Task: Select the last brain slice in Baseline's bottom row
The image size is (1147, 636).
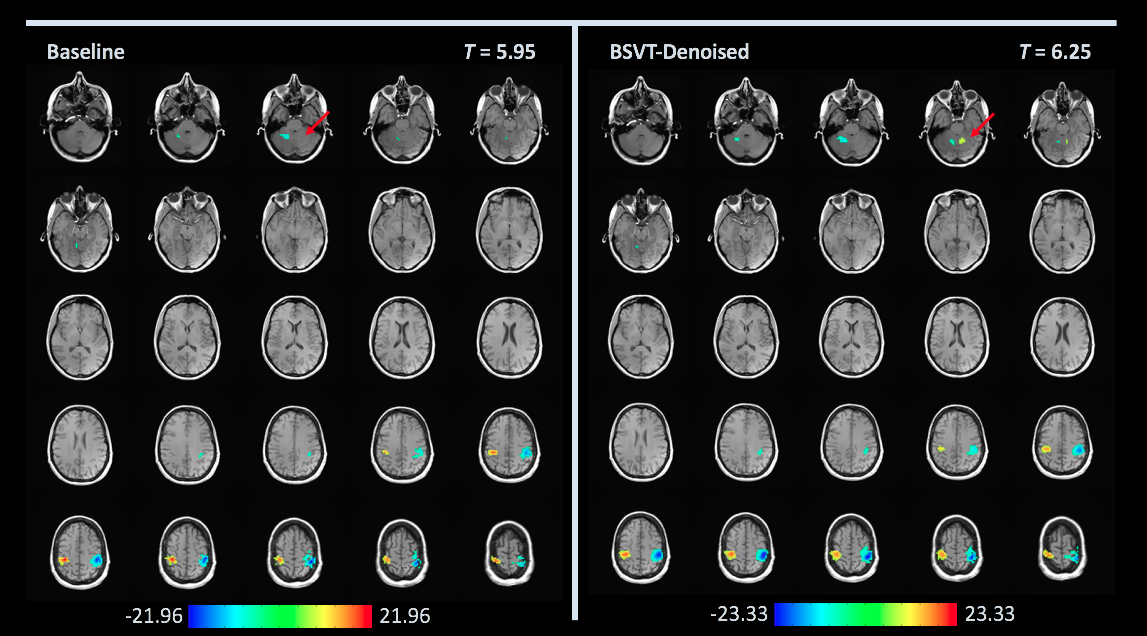Action: coord(511,555)
